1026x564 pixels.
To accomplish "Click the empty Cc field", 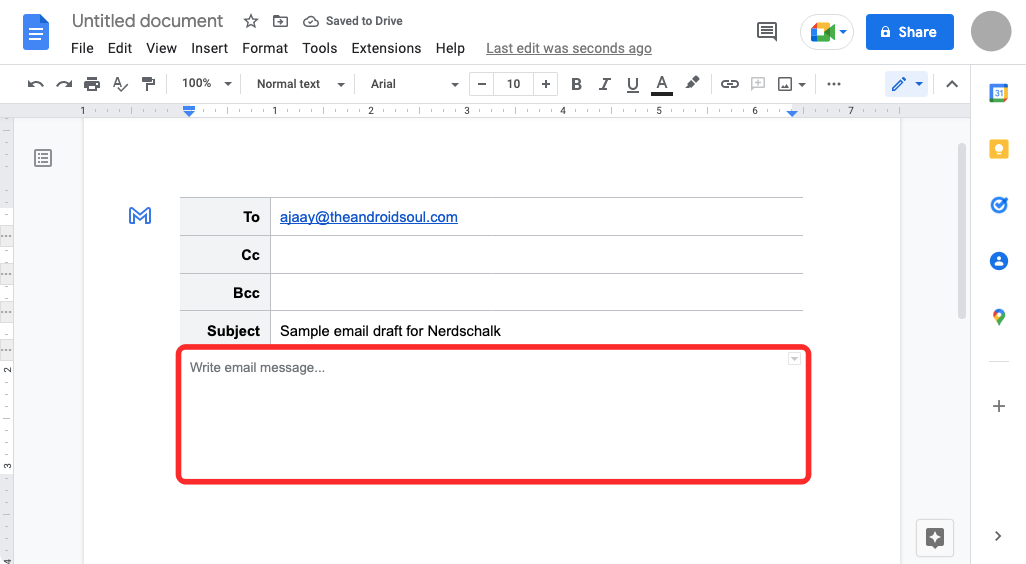I will click(x=537, y=255).
